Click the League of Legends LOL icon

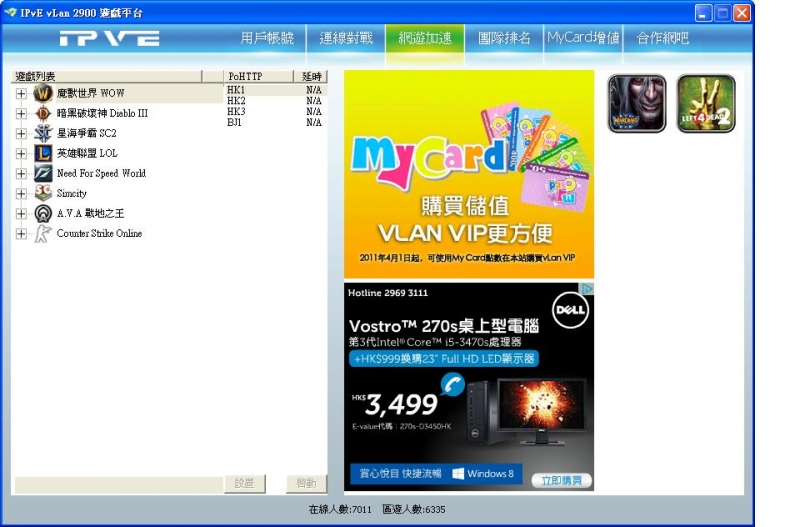[x=43, y=153]
